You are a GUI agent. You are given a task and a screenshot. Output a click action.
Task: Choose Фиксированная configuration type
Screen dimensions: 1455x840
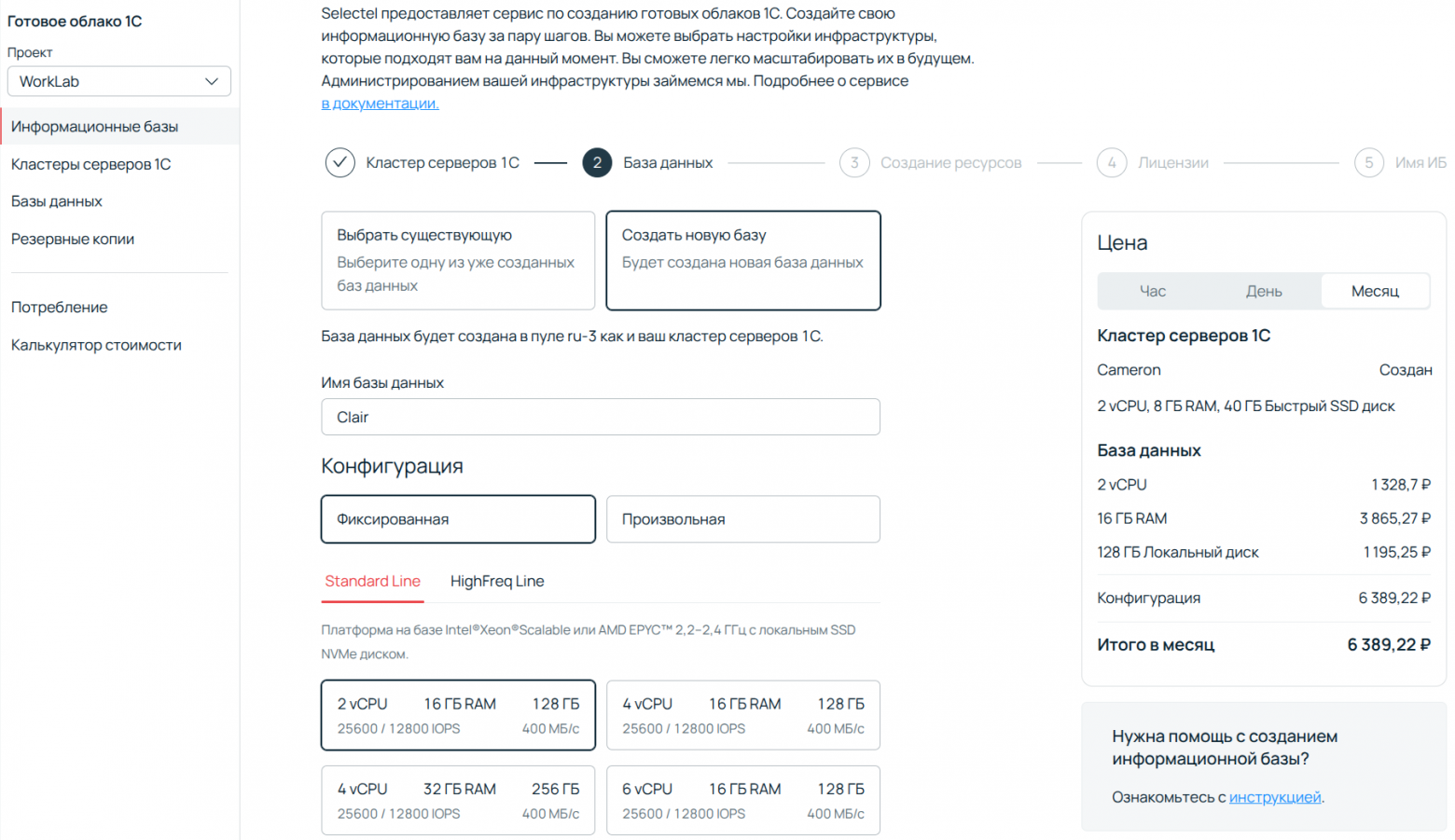pos(457,519)
